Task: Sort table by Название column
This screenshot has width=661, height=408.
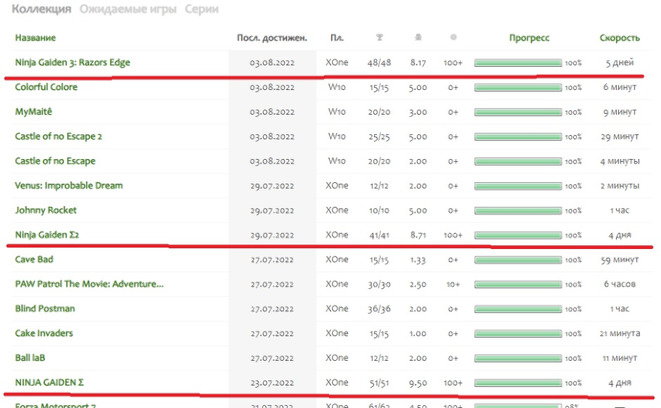Action: (x=35, y=38)
